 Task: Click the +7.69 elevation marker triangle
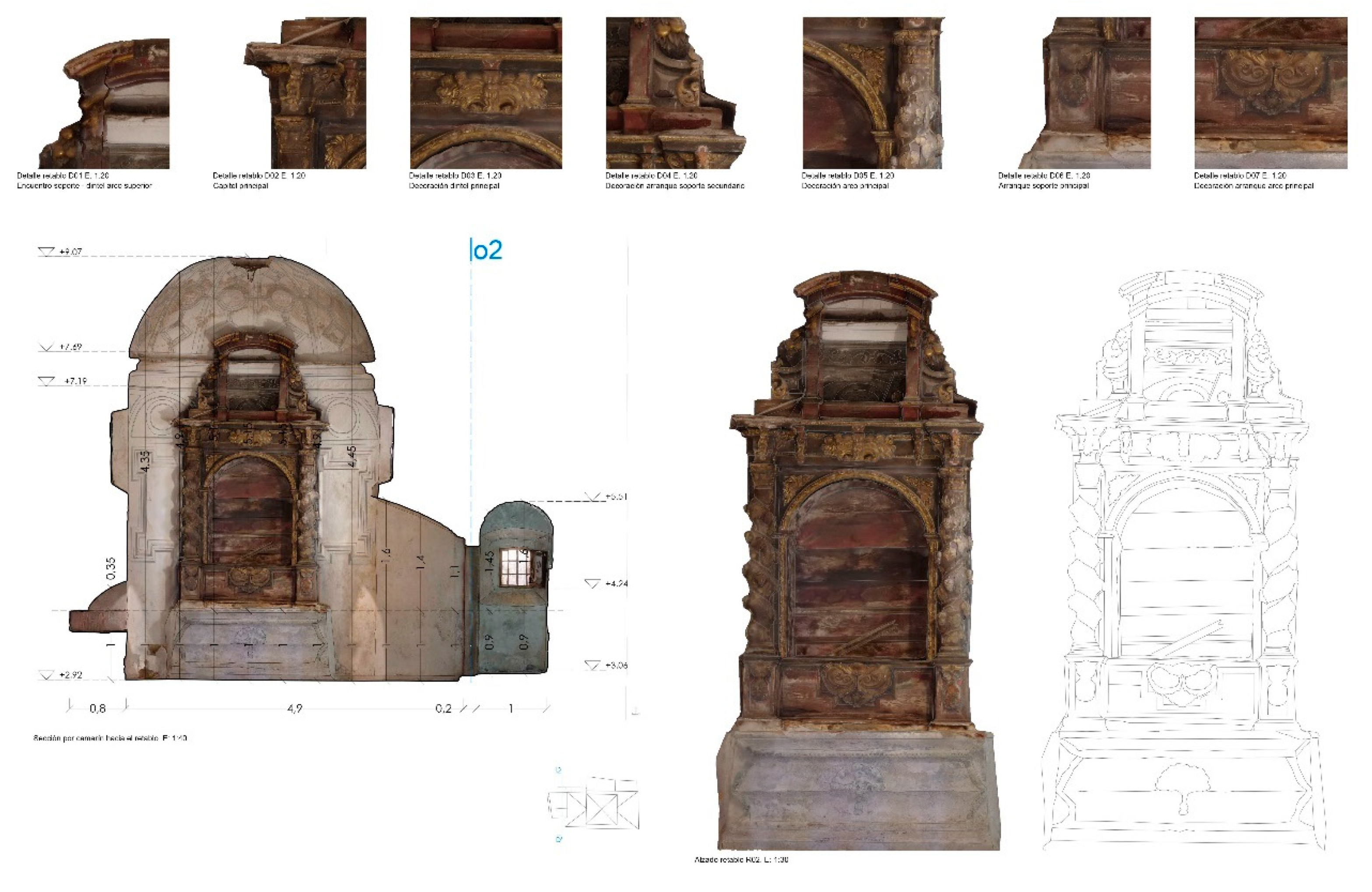46,347
